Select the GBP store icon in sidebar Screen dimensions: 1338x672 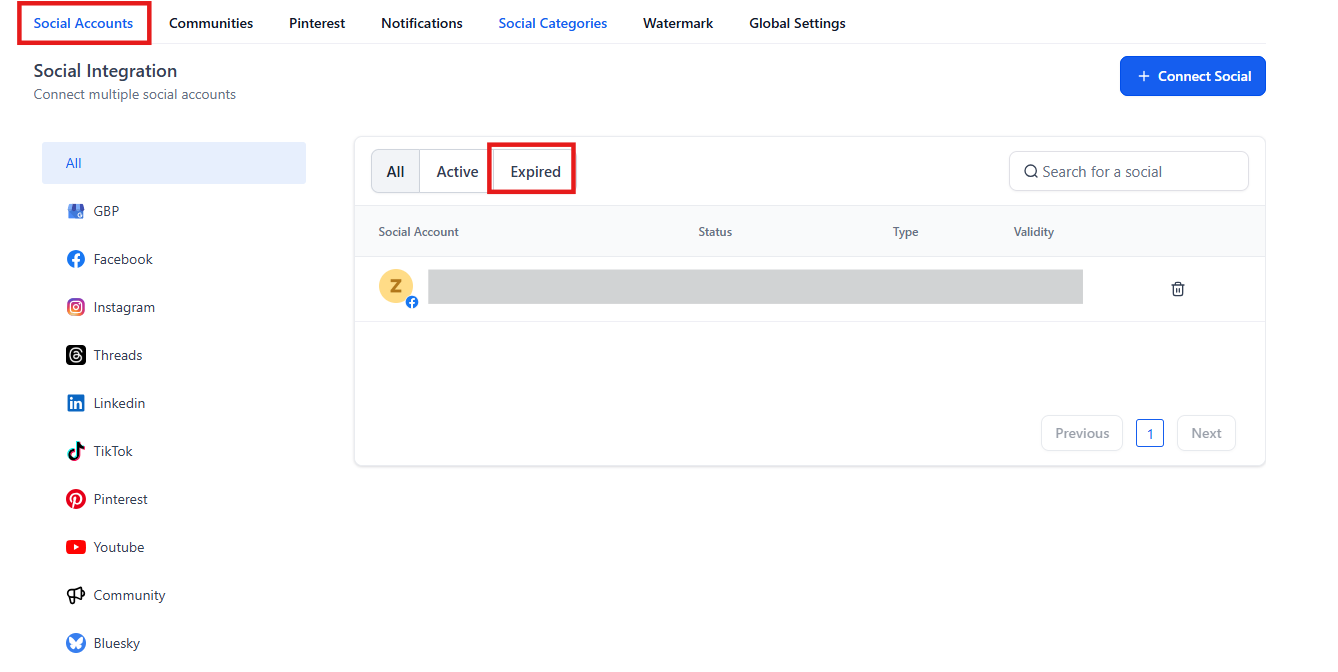coord(76,211)
